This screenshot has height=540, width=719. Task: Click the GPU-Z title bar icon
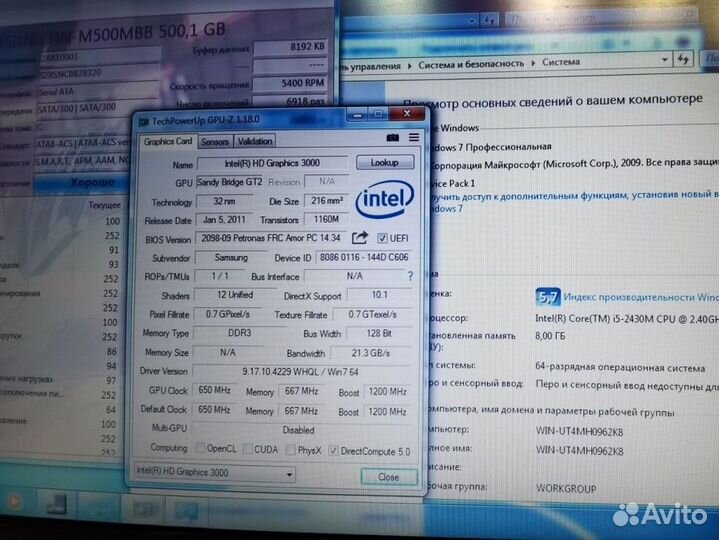point(144,121)
